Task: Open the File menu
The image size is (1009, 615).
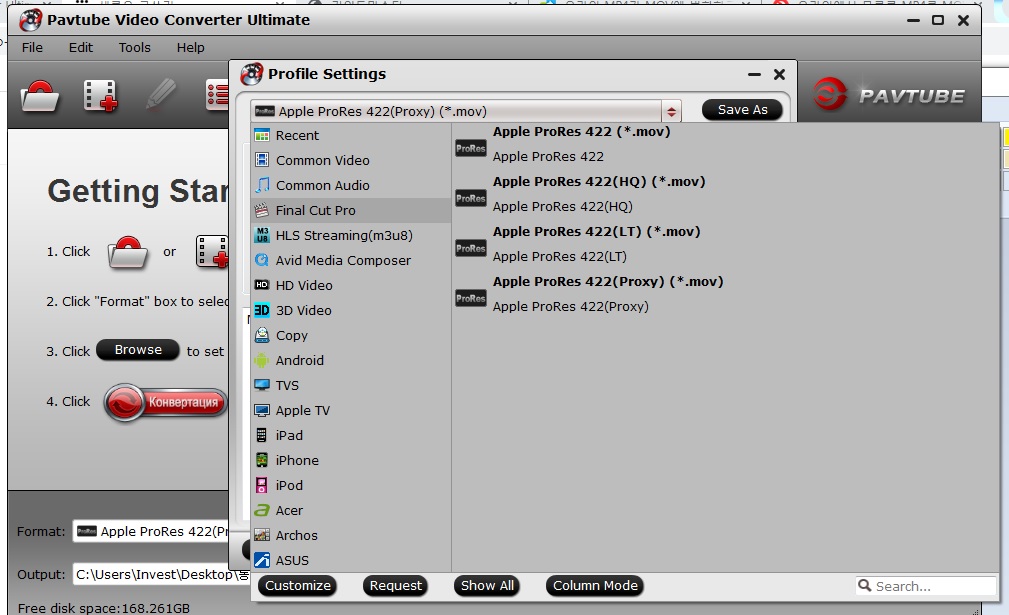Action: tap(32, 48)
